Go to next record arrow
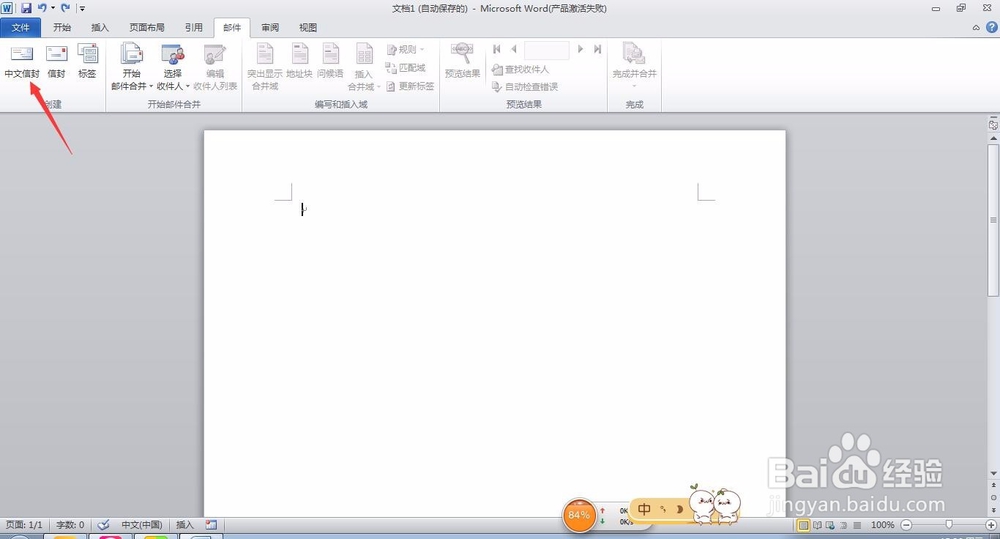The width and height of the screenshot is (1000, 539). pos(580,49)
